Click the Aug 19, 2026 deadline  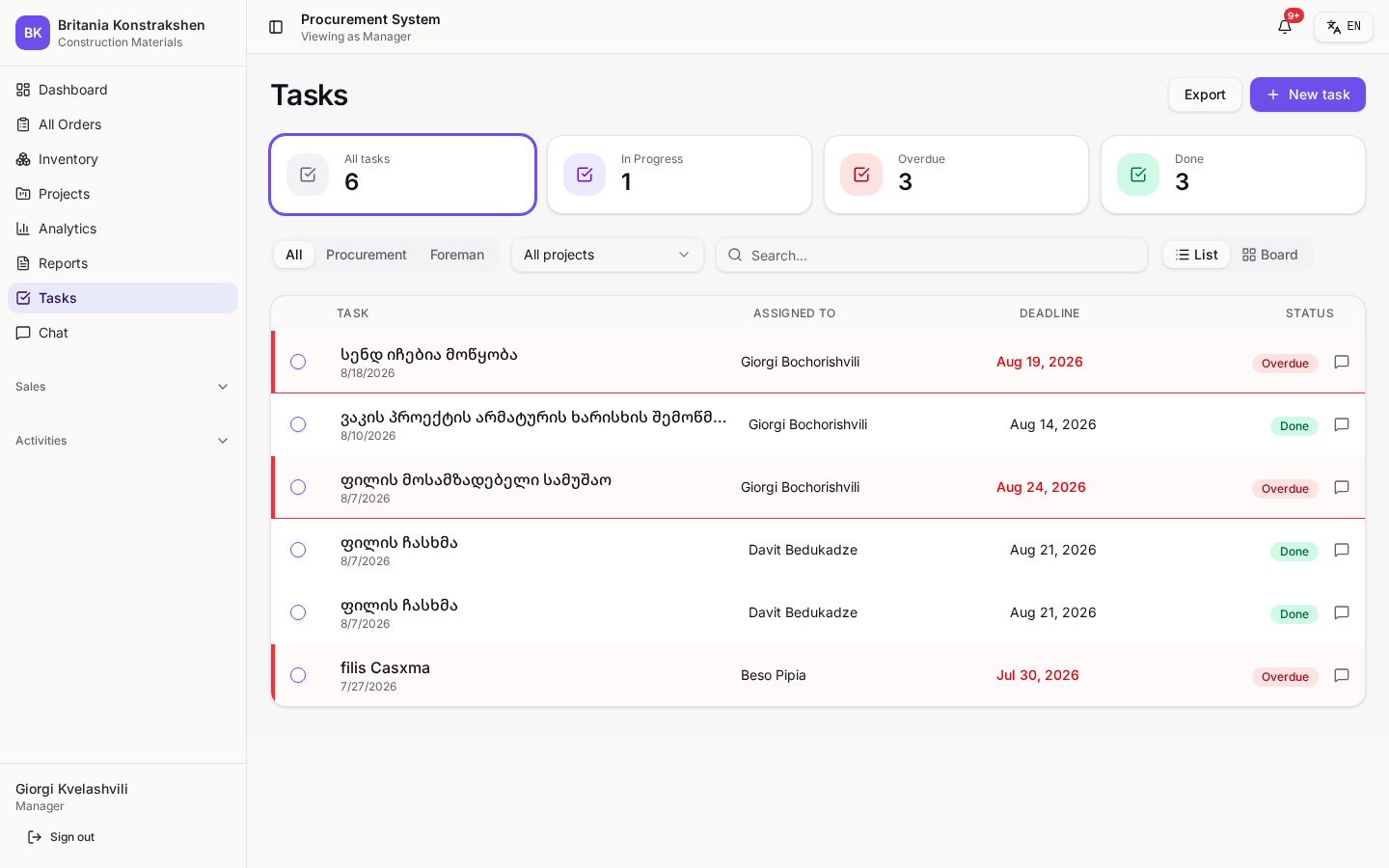1040,362
